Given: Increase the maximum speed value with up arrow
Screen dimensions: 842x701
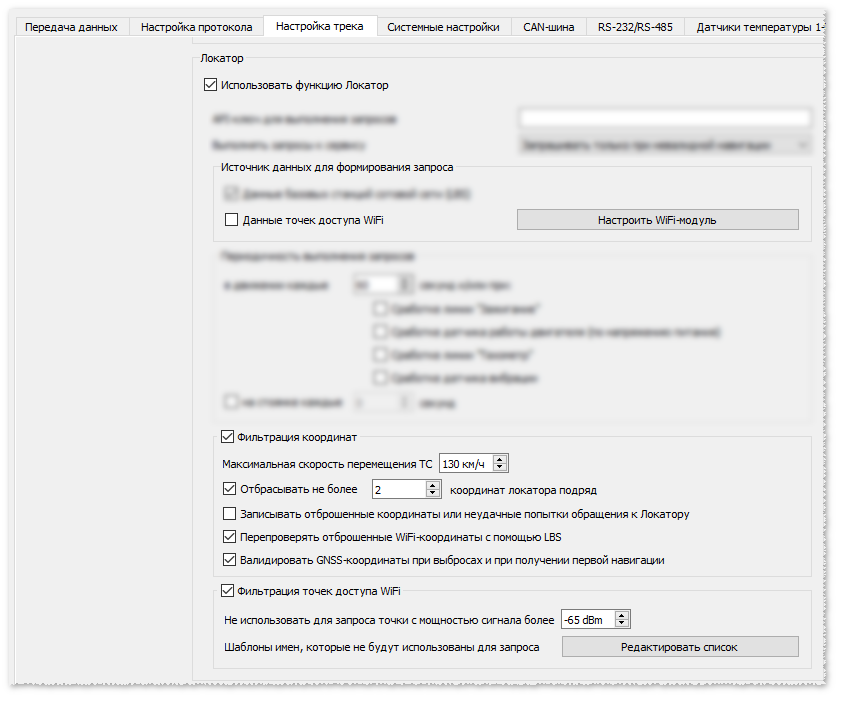Looking at the screenshot, I should tap(500, 459).
